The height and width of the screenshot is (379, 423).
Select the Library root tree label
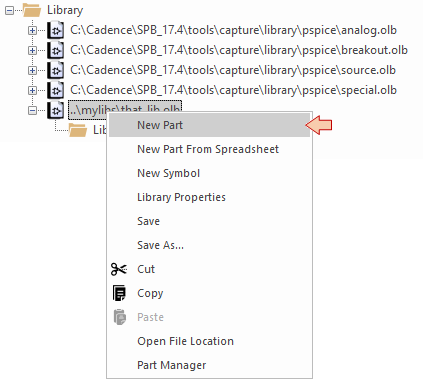pyautogui.click(x=65, y=10)
